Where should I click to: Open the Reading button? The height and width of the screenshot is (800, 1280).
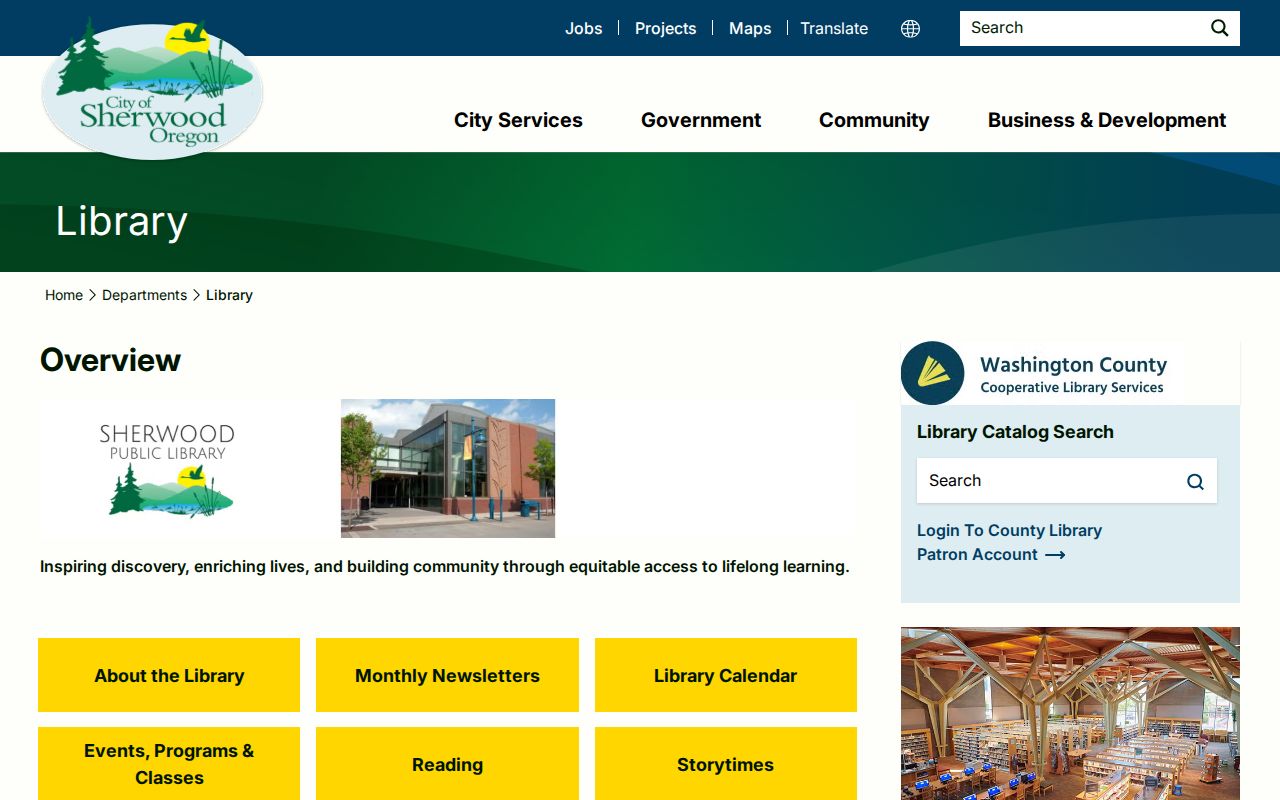click(447, 764)
